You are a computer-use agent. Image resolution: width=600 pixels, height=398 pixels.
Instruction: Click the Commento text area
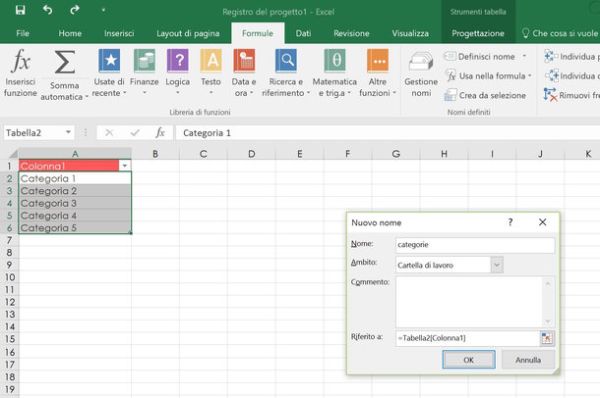469,302
